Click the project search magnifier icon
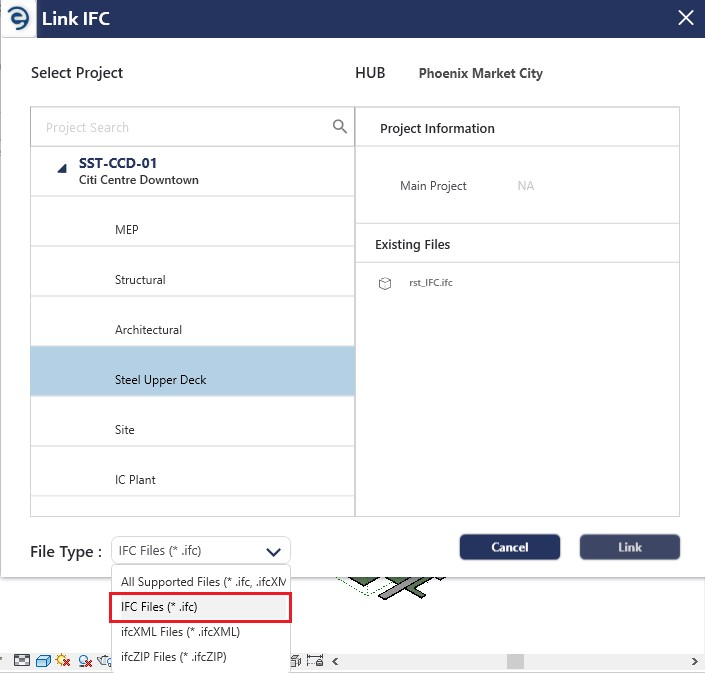Viewport: 705px width, 673px height. (339, 126)
